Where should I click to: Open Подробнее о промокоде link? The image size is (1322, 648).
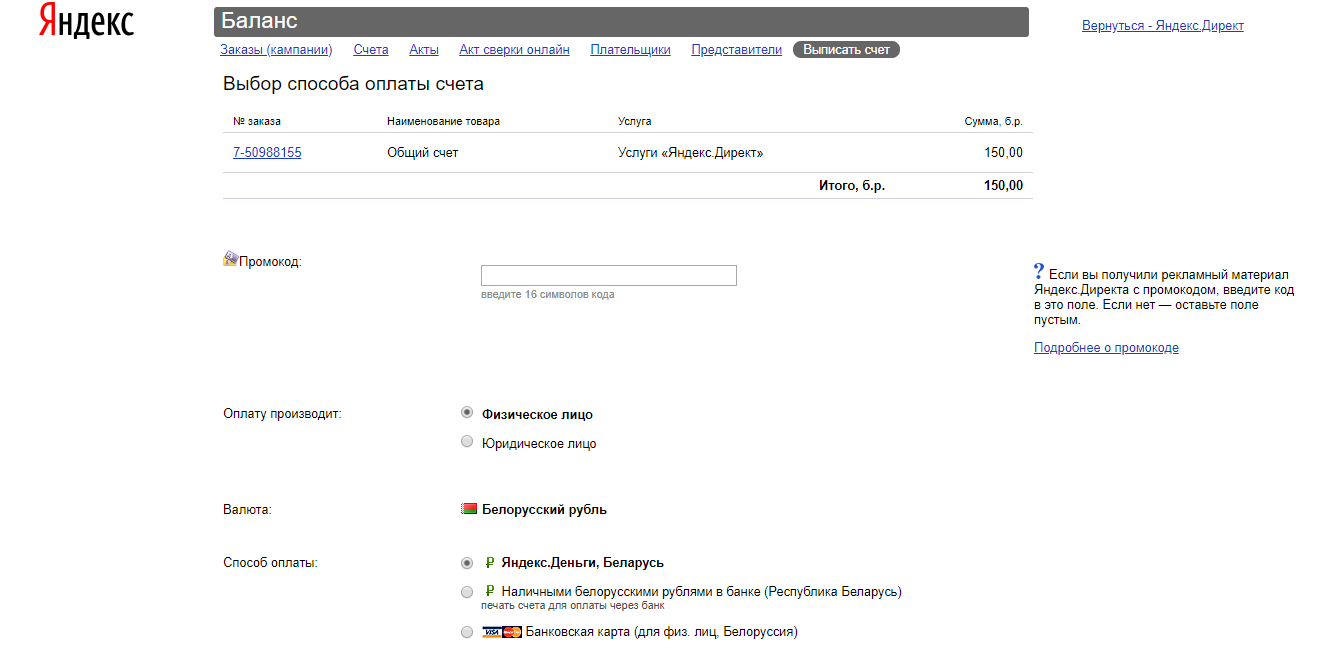(1106, 348)
